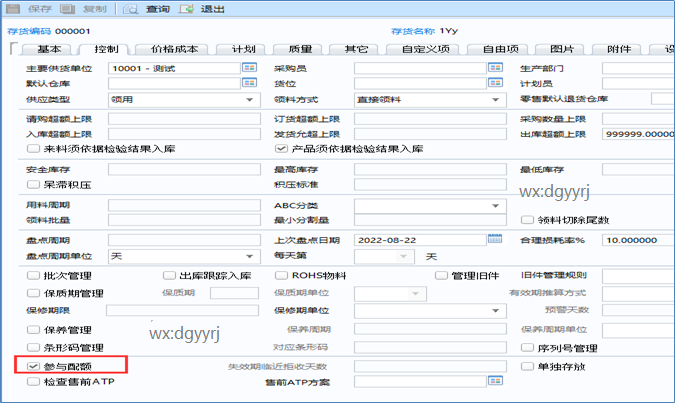The image size is (675, 403).
Task: Expand 供应类型 dropdown
Action: (x=250, y=99)
